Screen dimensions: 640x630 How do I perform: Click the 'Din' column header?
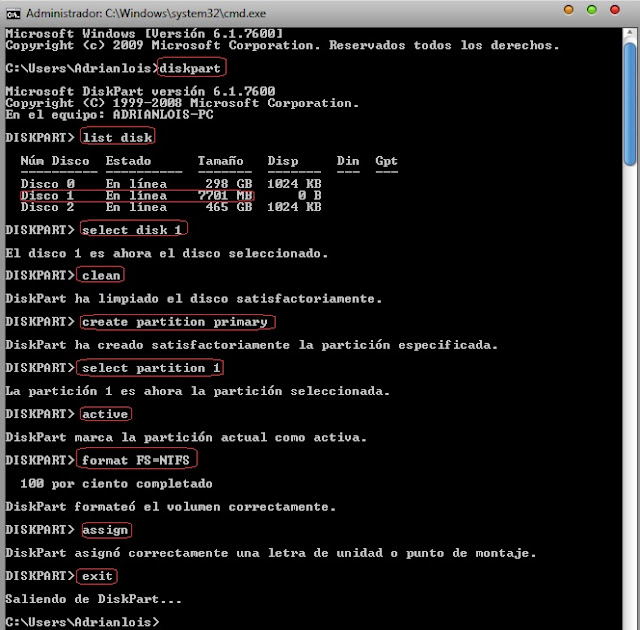(x=348, y=161)
